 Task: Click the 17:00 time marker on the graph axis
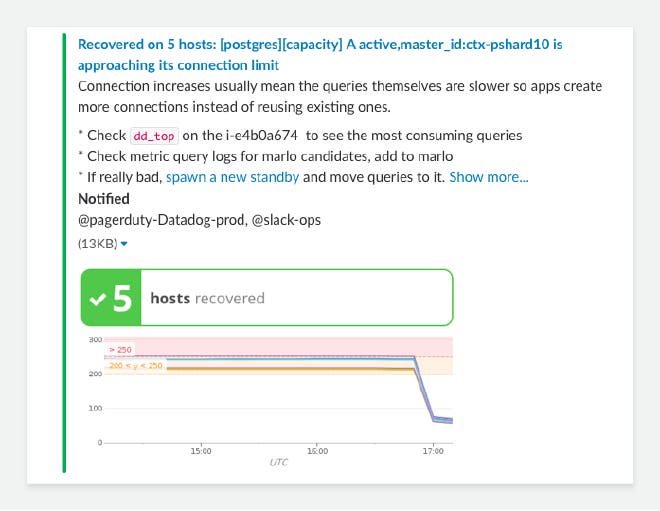433,451
